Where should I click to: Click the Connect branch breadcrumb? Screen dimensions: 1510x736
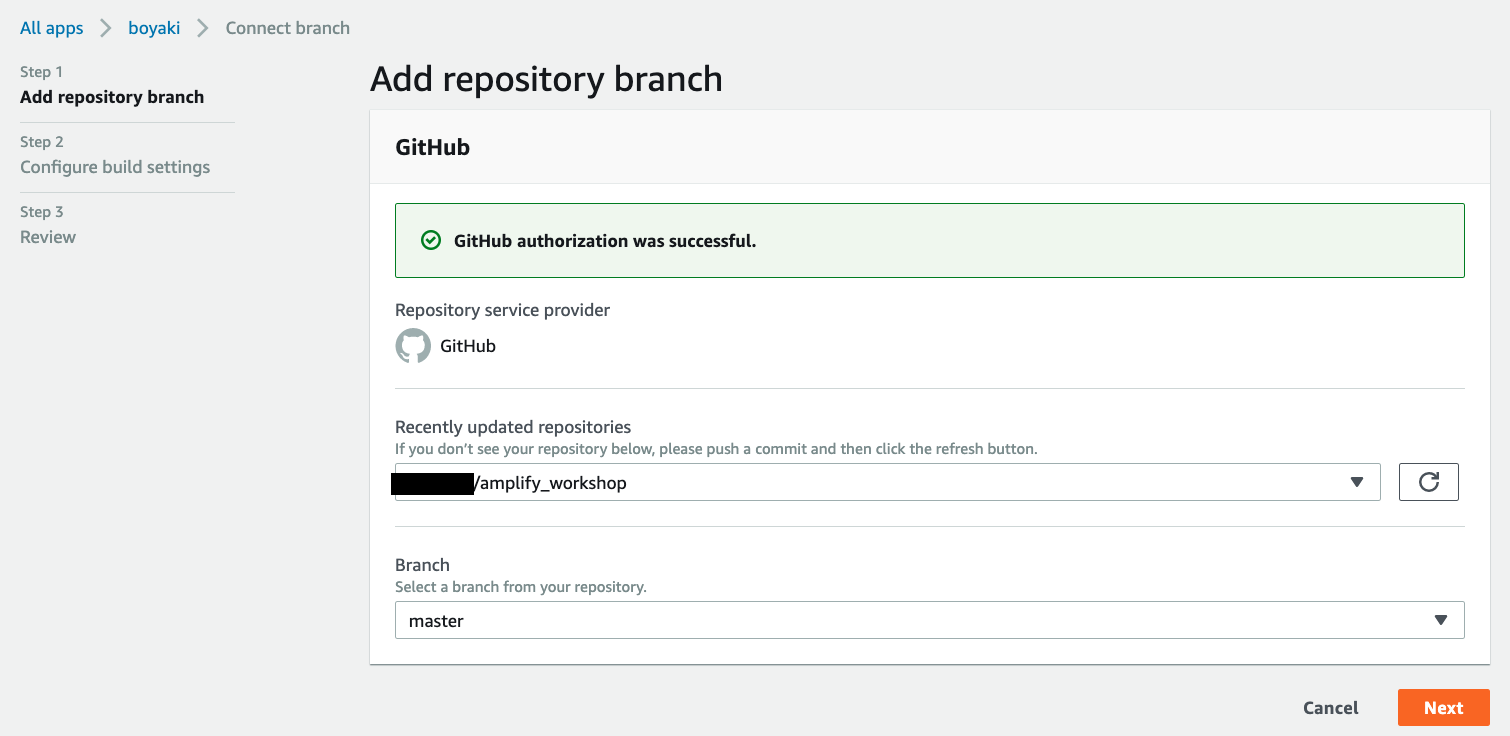tap(288, 28)
